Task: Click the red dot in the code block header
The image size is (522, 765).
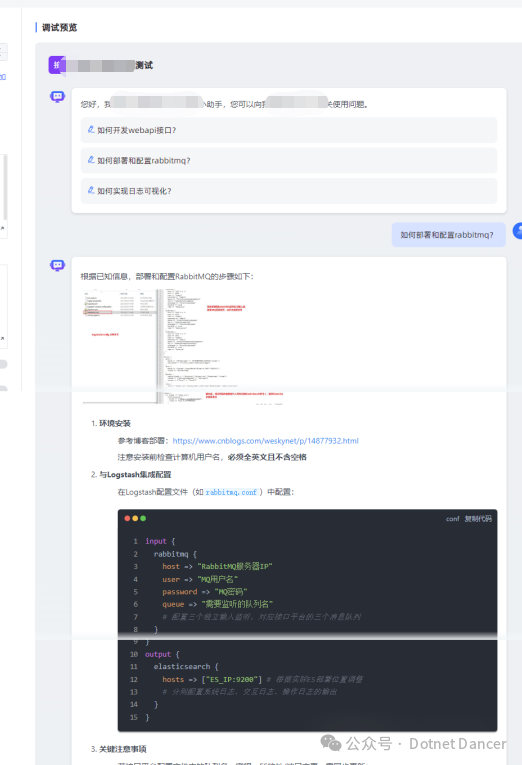Action: (127, 518)
